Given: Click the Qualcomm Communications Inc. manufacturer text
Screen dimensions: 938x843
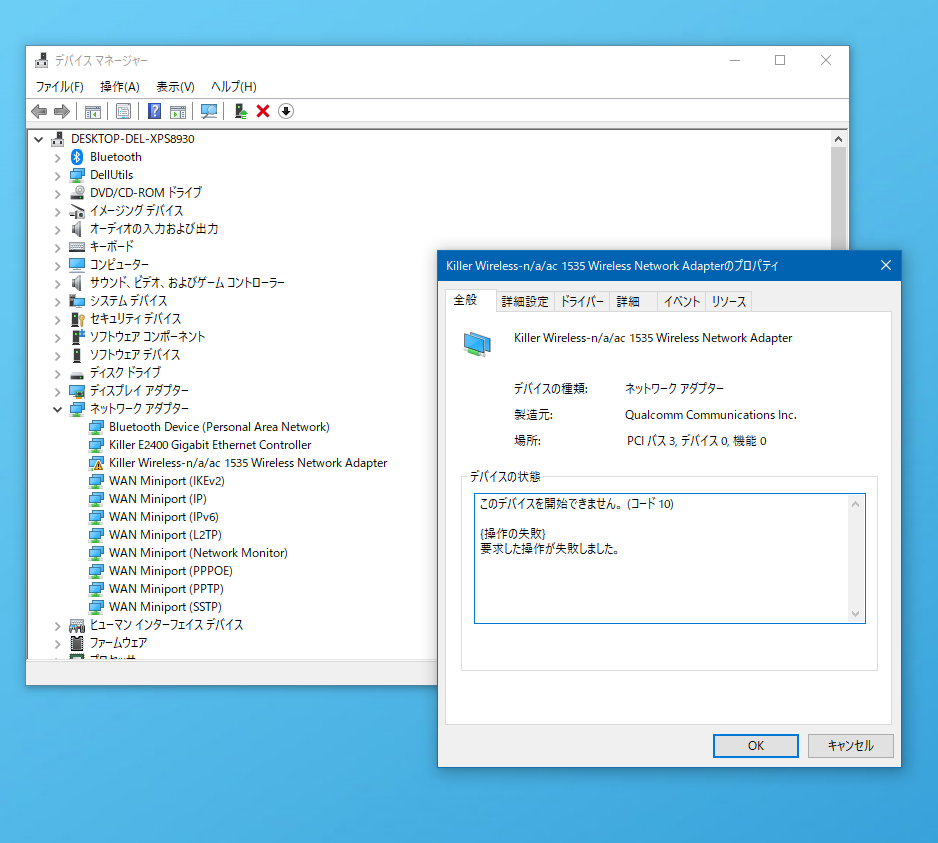Looking at the screenshot, I should click(x=711, y=415).
